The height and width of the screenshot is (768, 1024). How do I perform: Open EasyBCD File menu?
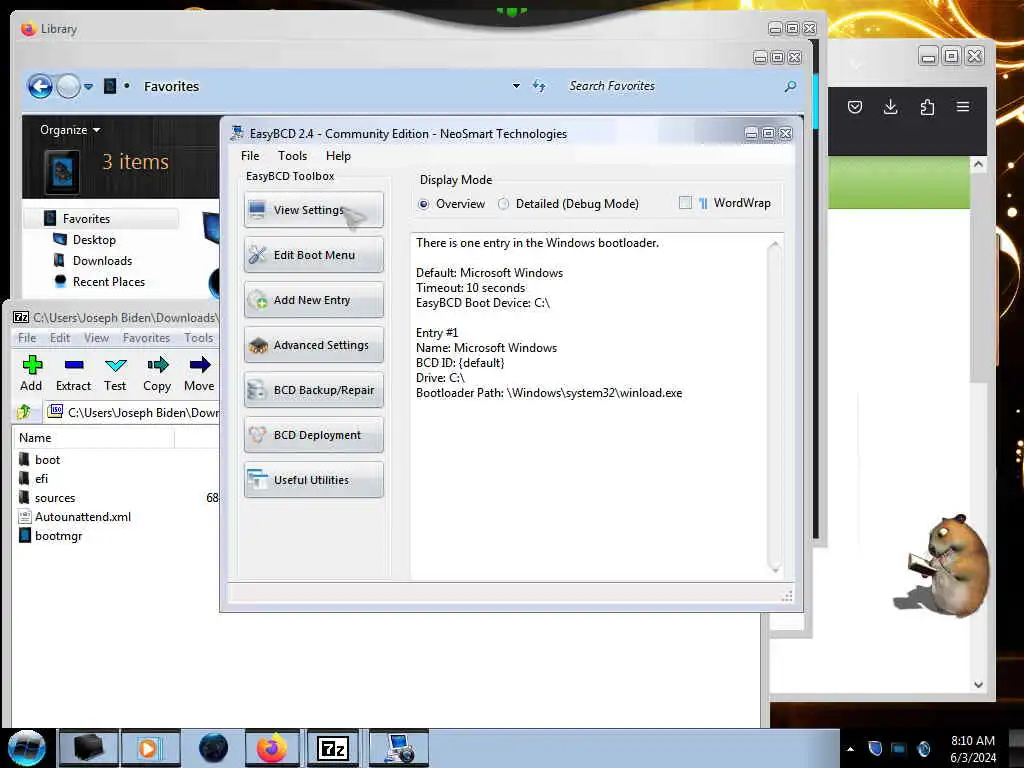click(250, 156)
